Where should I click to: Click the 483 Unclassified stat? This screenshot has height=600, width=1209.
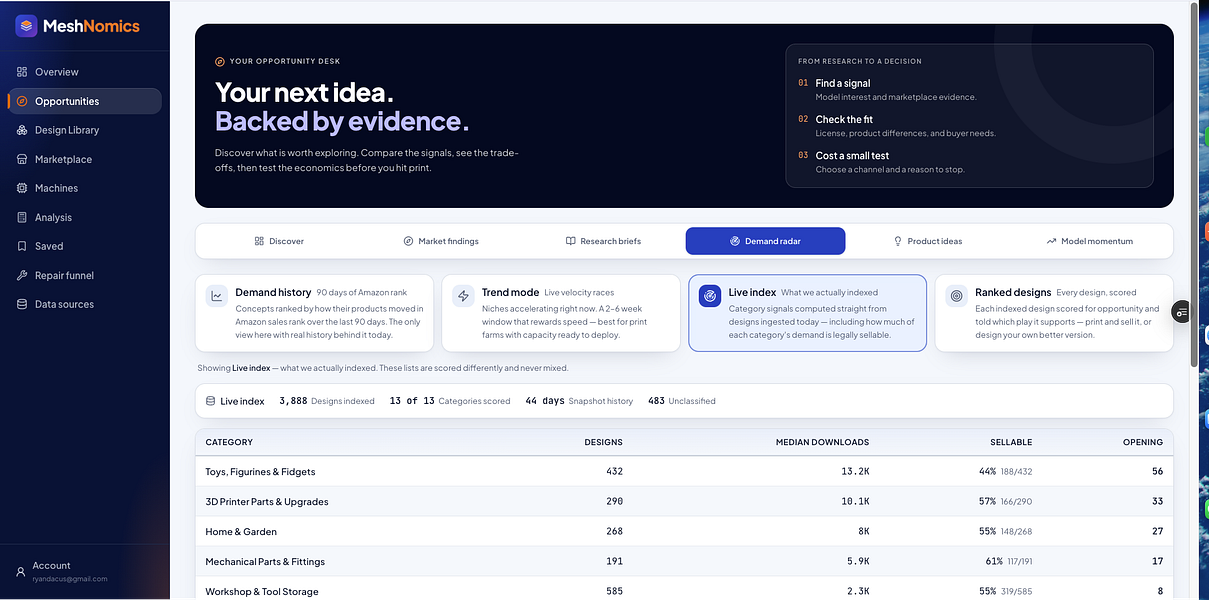681,401
